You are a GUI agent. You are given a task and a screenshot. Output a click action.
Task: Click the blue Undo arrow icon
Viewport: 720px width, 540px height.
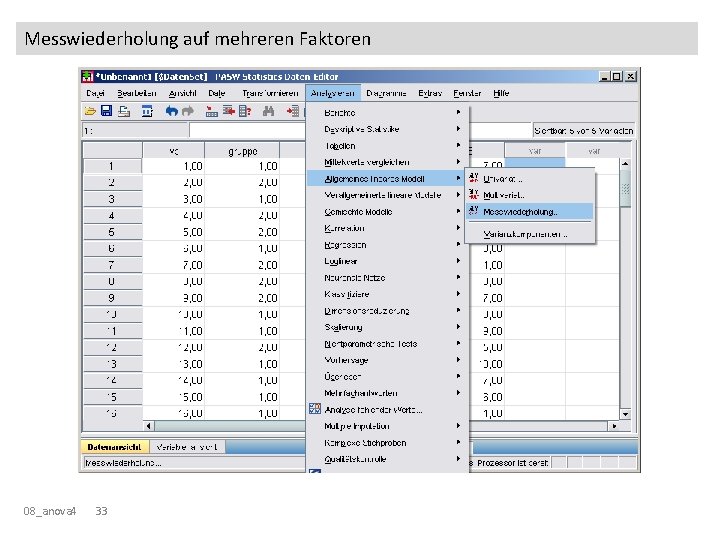tap(171, 111)
